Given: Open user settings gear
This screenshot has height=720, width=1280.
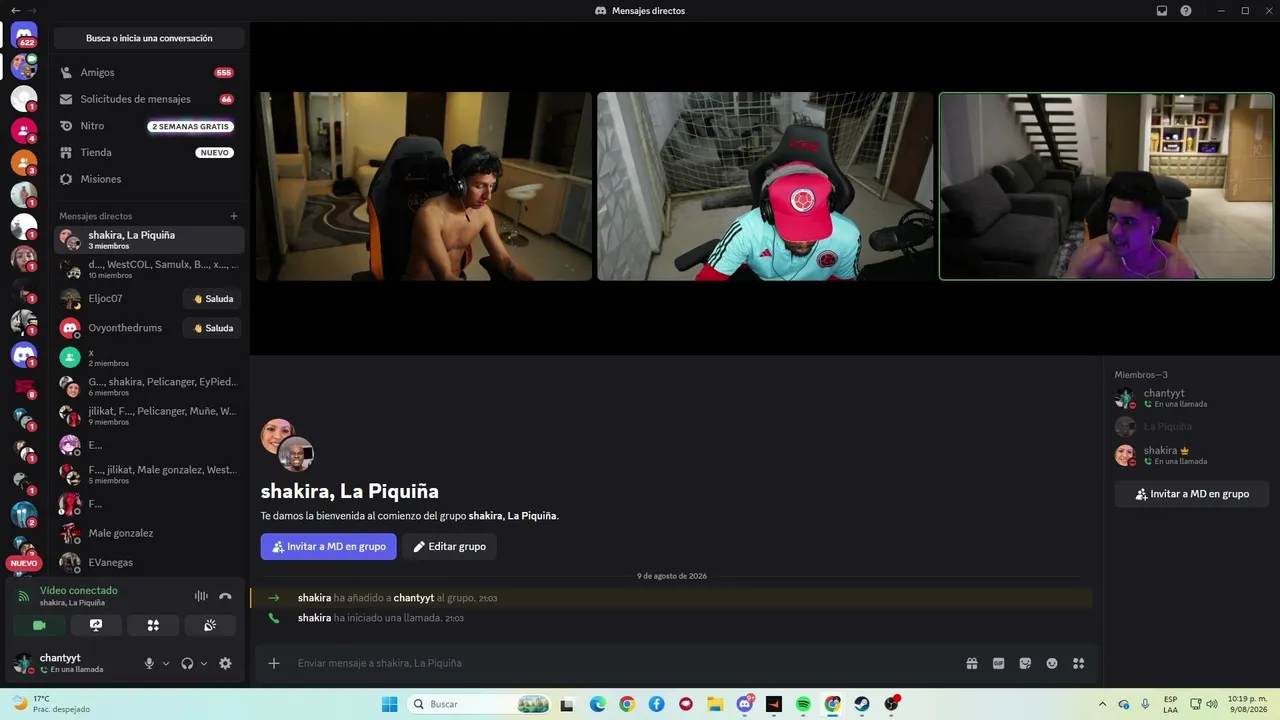Looking at the screenshot, I should pyautogui.click(x=225, y=663).
